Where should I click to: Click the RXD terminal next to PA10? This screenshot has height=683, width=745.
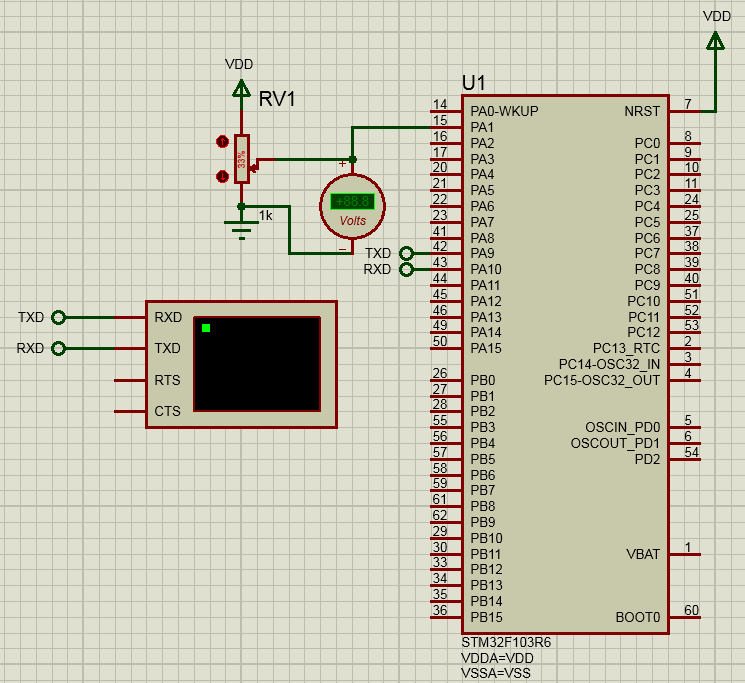[x=406, y=269]
